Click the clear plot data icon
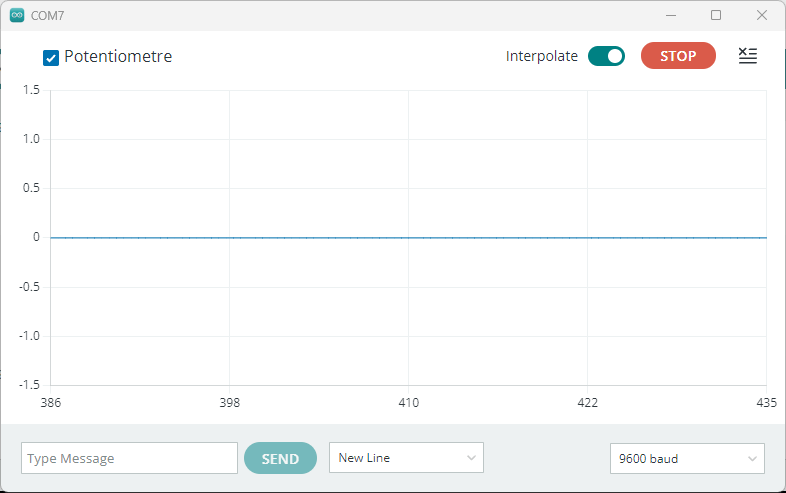 (x=747, y=56)
